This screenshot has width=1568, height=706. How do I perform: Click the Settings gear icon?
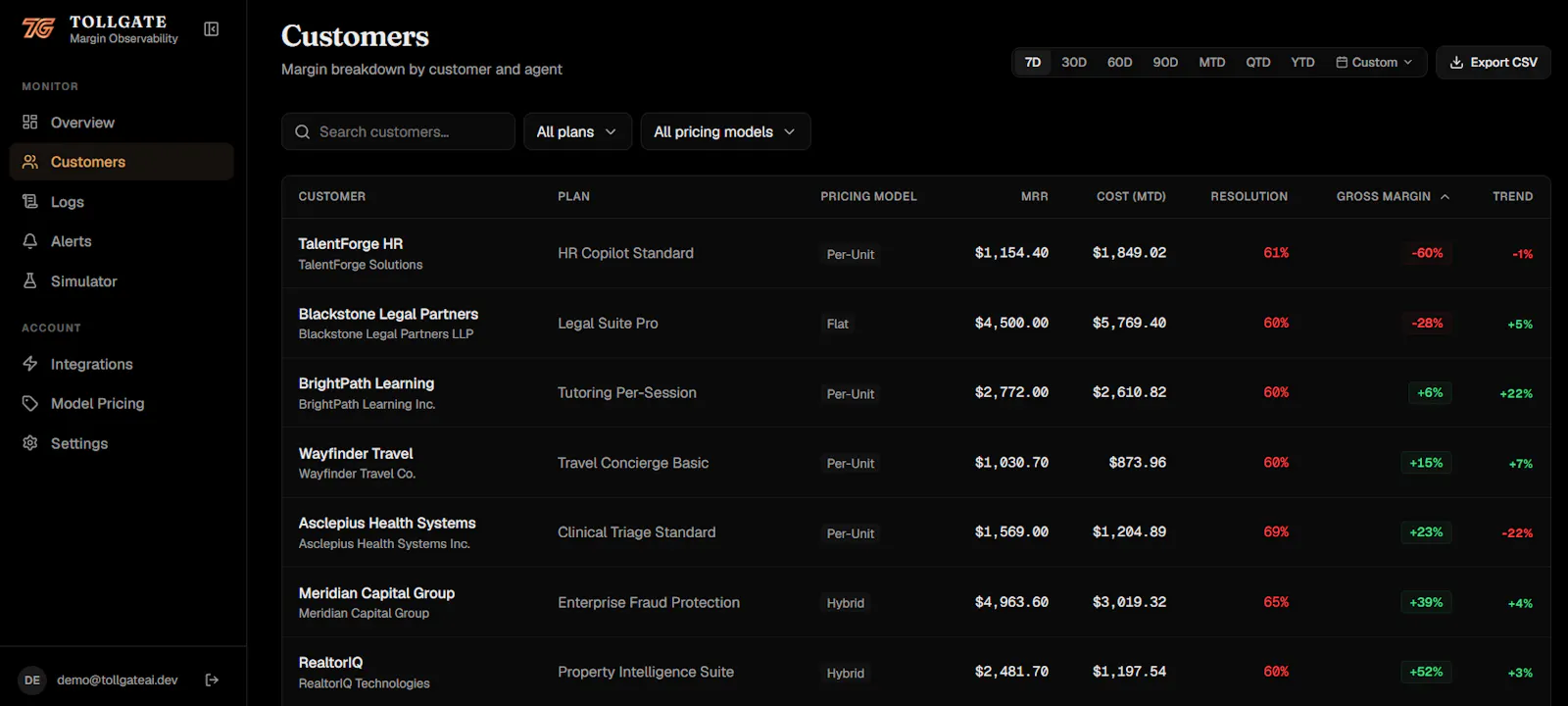[30, 443]
